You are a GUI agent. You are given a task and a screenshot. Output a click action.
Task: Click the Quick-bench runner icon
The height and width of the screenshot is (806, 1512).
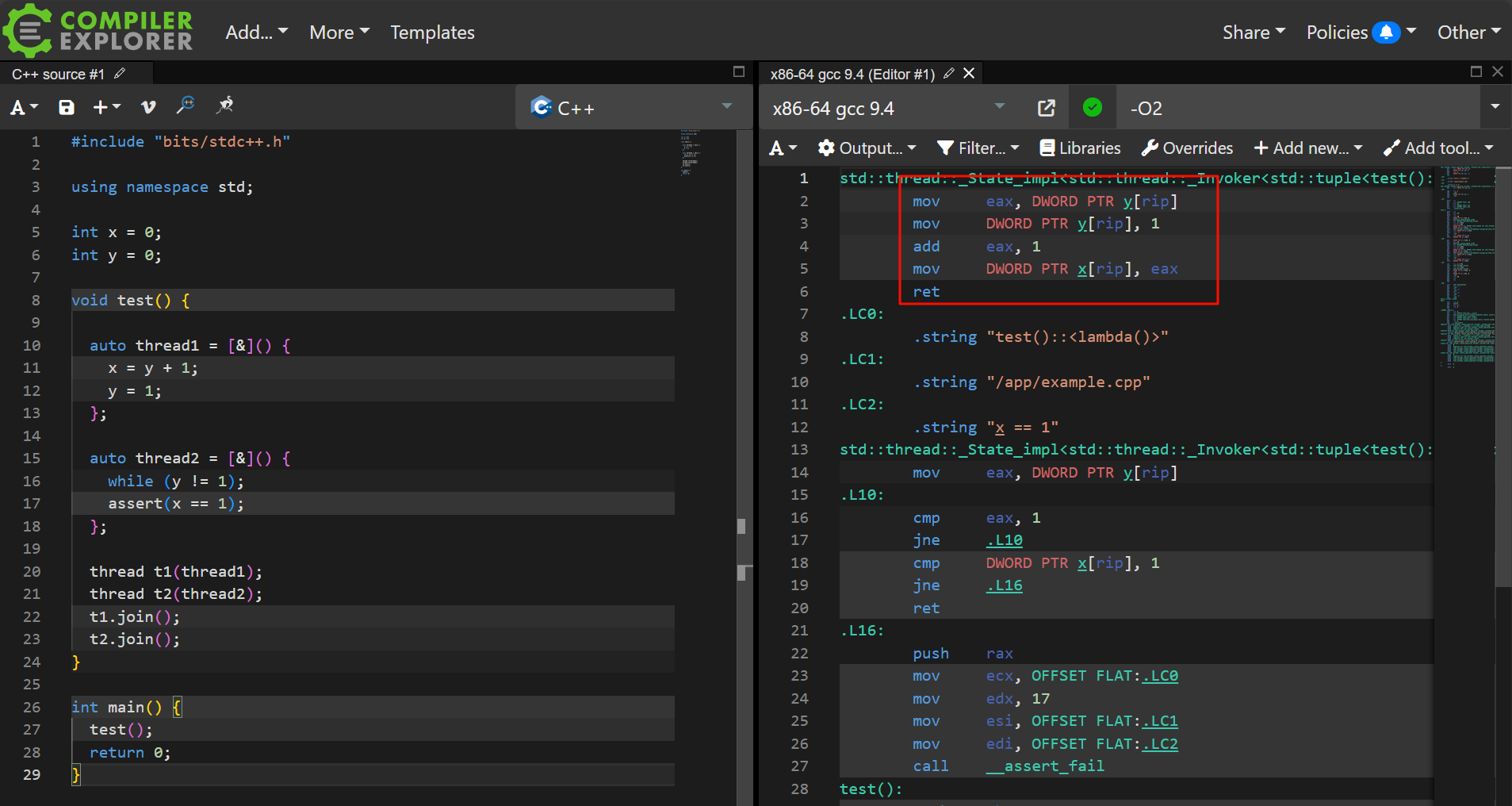coord(225,106)
